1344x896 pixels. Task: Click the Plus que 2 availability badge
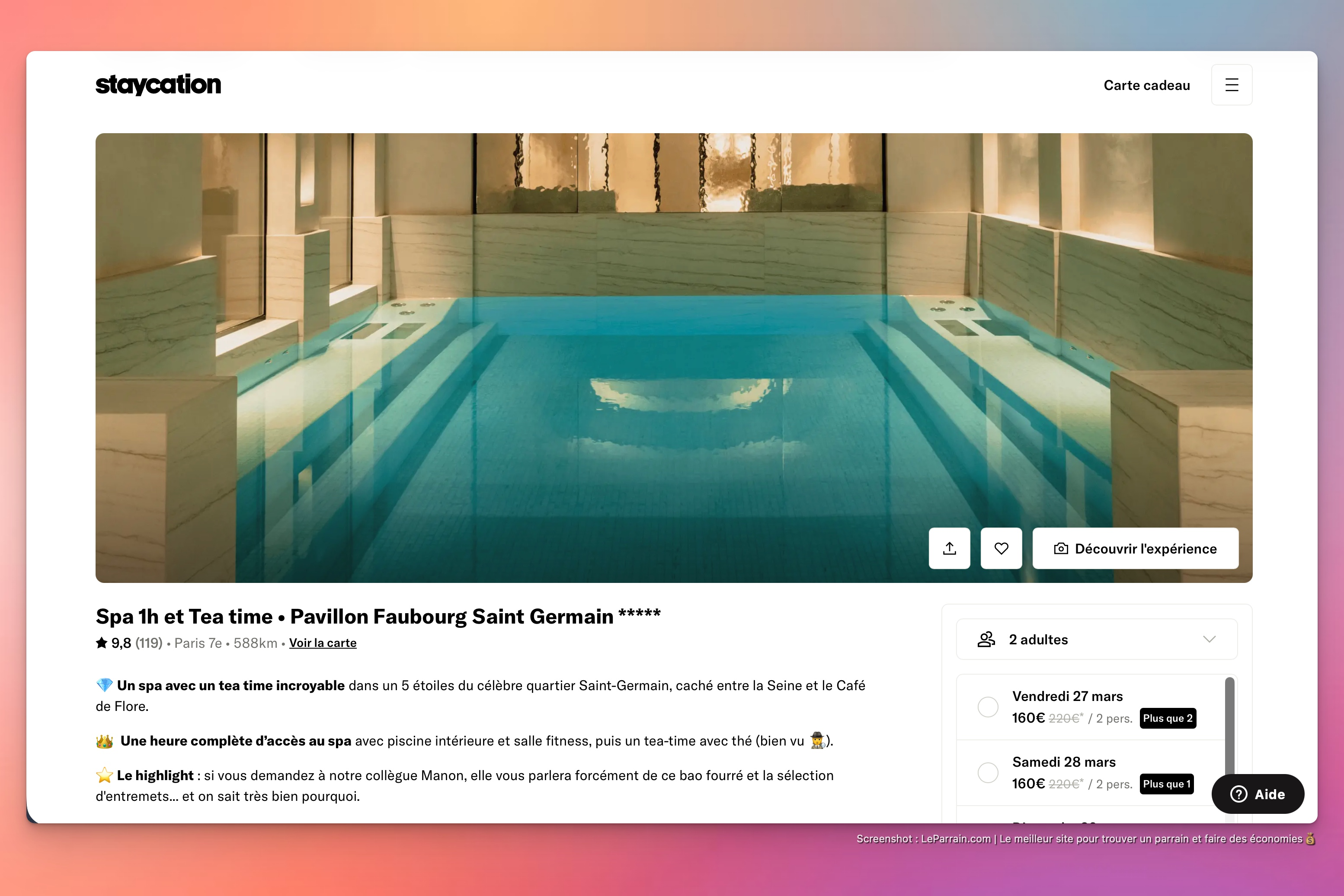[1168, 718]
